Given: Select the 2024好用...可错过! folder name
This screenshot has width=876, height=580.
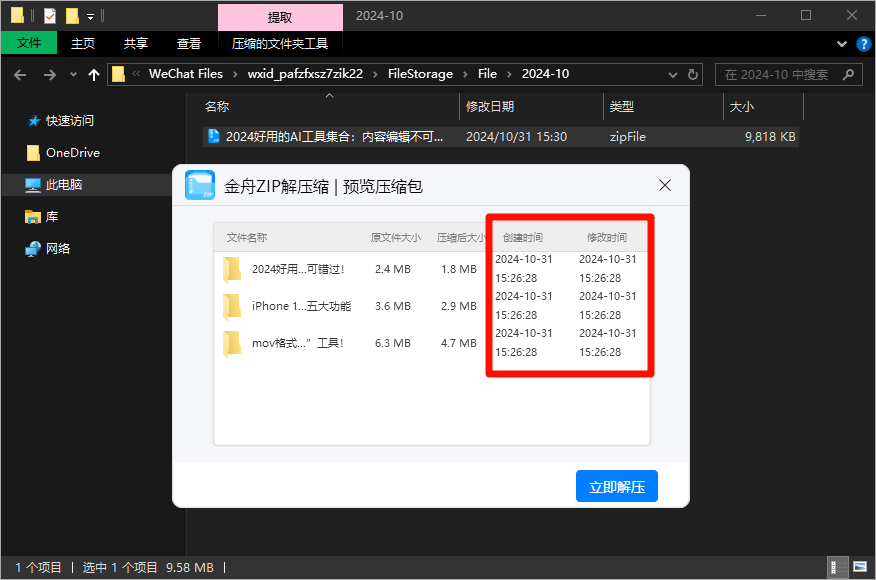Looking at the screenshot, I should point(298,269).
